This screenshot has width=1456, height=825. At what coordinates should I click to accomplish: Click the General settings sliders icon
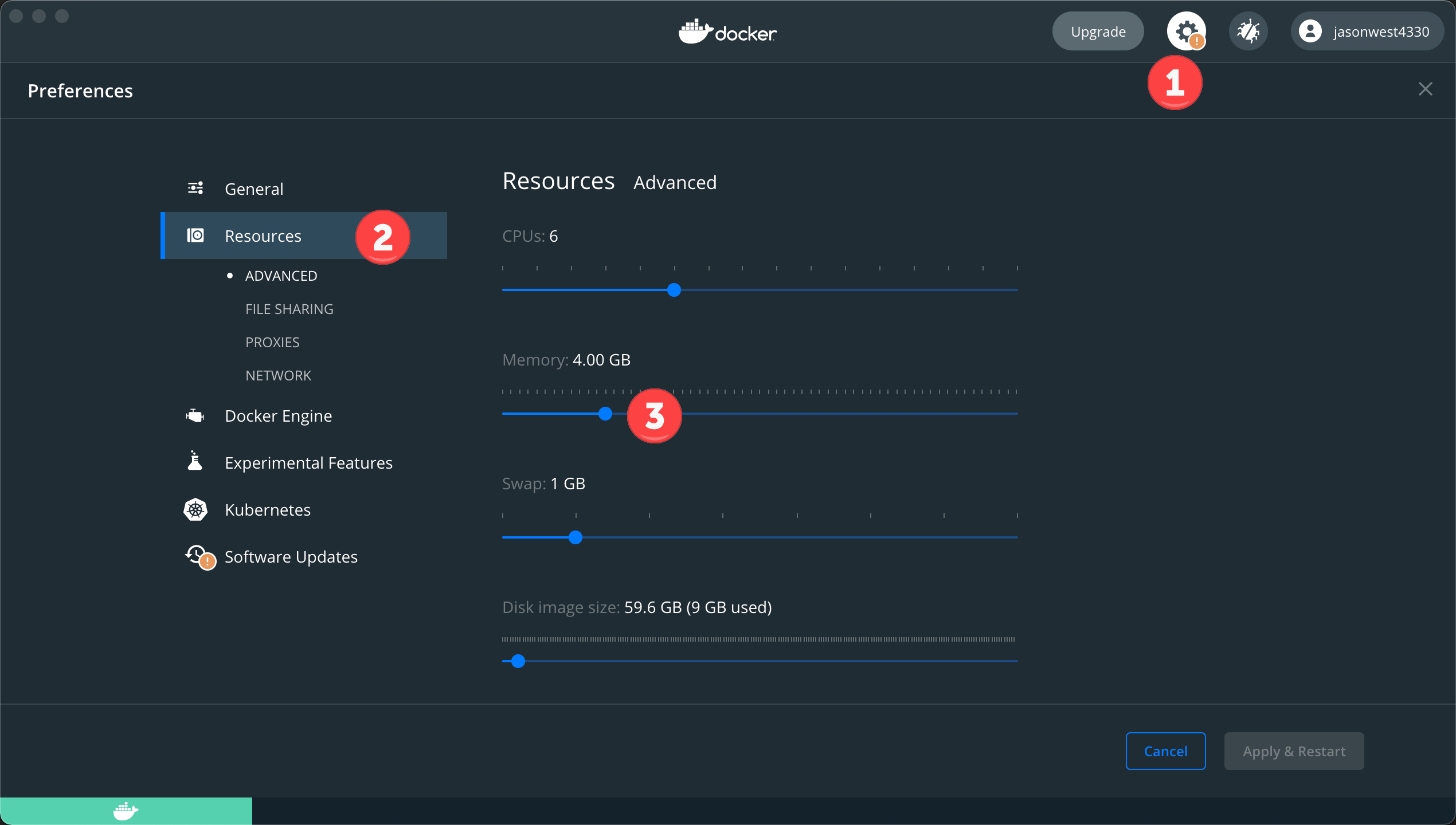point(195,188)
